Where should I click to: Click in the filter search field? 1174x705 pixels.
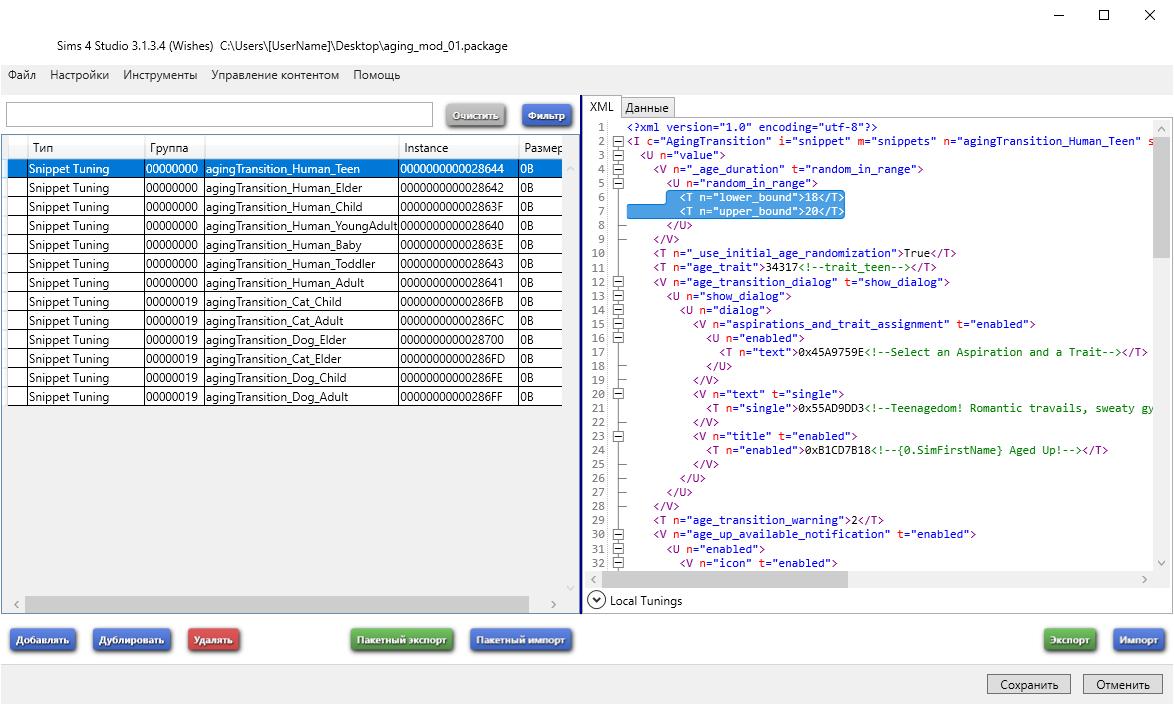point(219,114)
